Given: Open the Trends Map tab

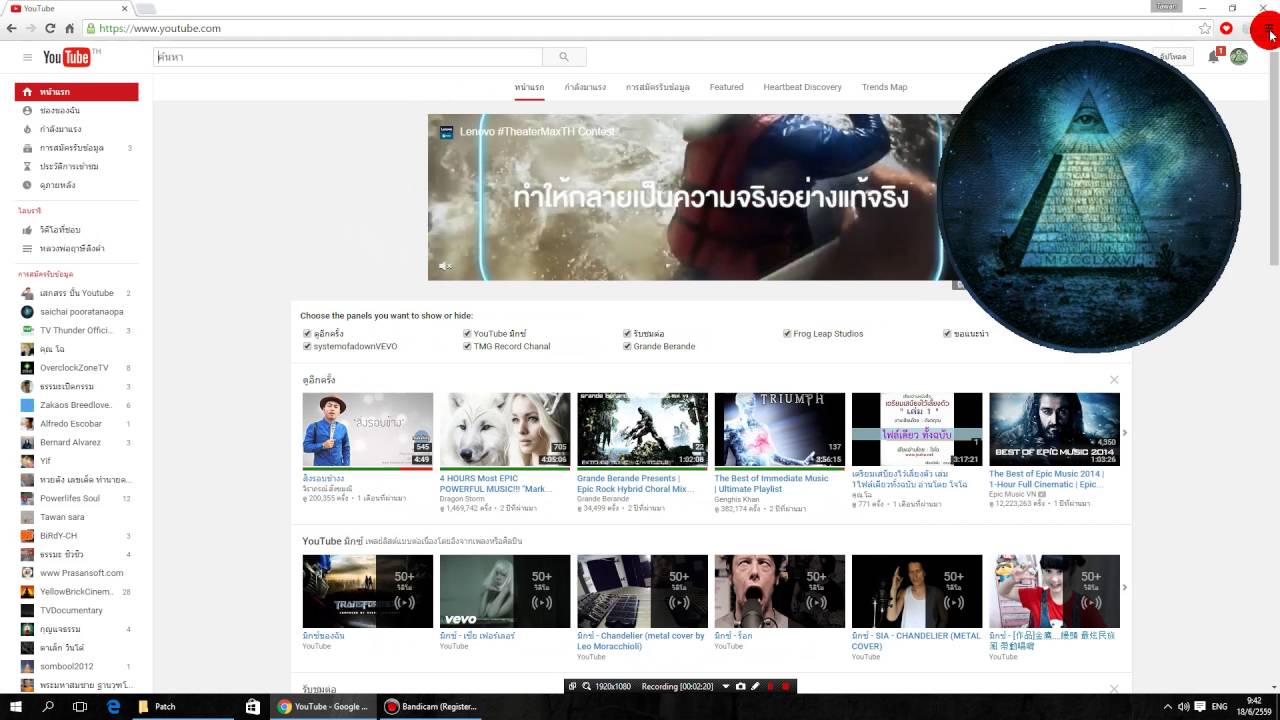Looking at the screenshot, I should coord(884,87).
